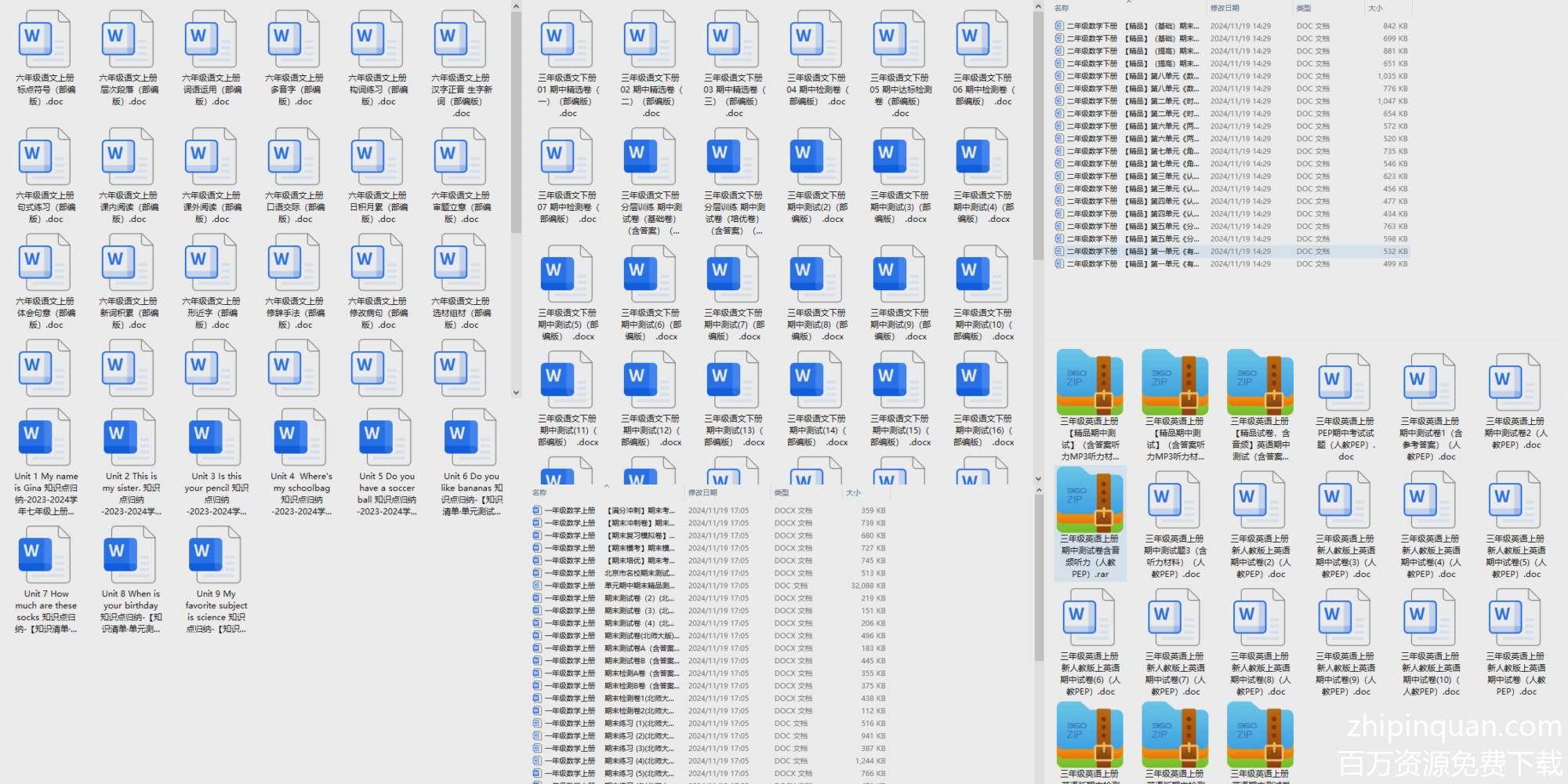Click scroll-down arrow of 六年级语文 file pane

point(516,393)
